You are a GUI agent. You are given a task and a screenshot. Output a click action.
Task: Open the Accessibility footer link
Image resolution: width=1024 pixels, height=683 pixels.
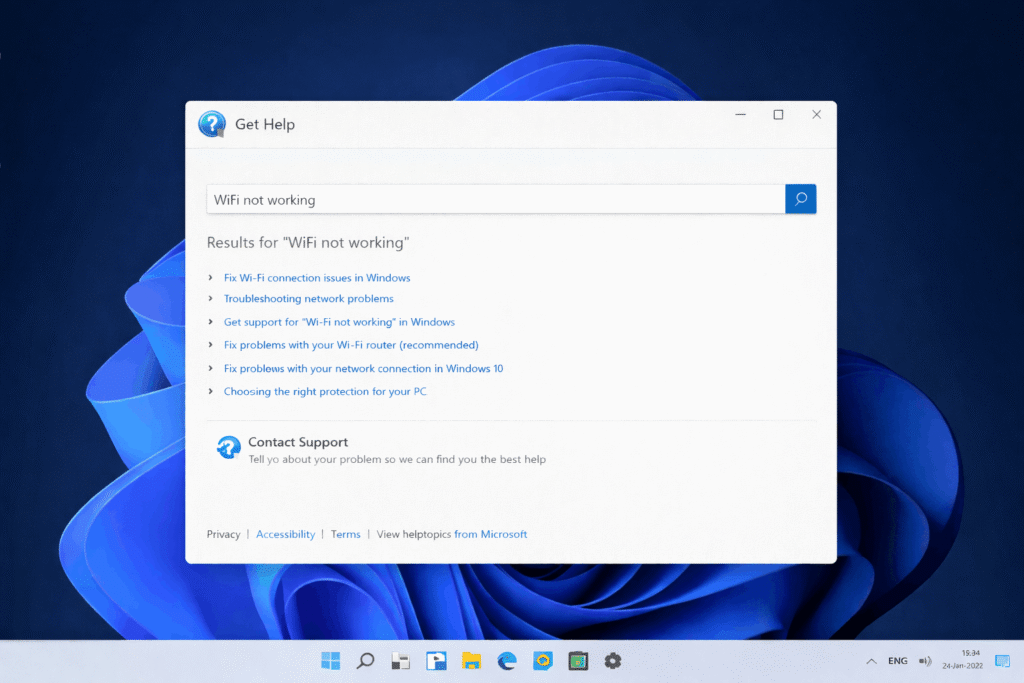[x=285, y=534]
